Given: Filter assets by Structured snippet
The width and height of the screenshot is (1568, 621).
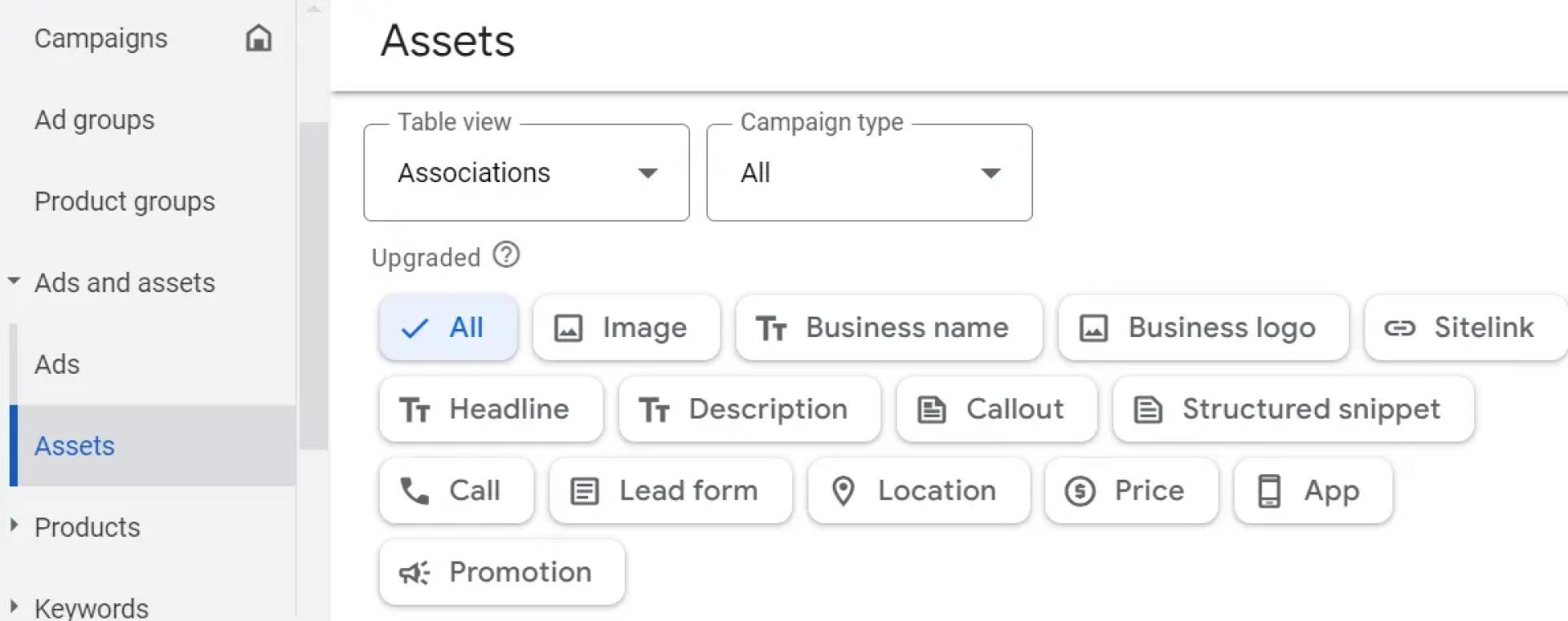Looking at the screenshot, I should pos(1294,409).
